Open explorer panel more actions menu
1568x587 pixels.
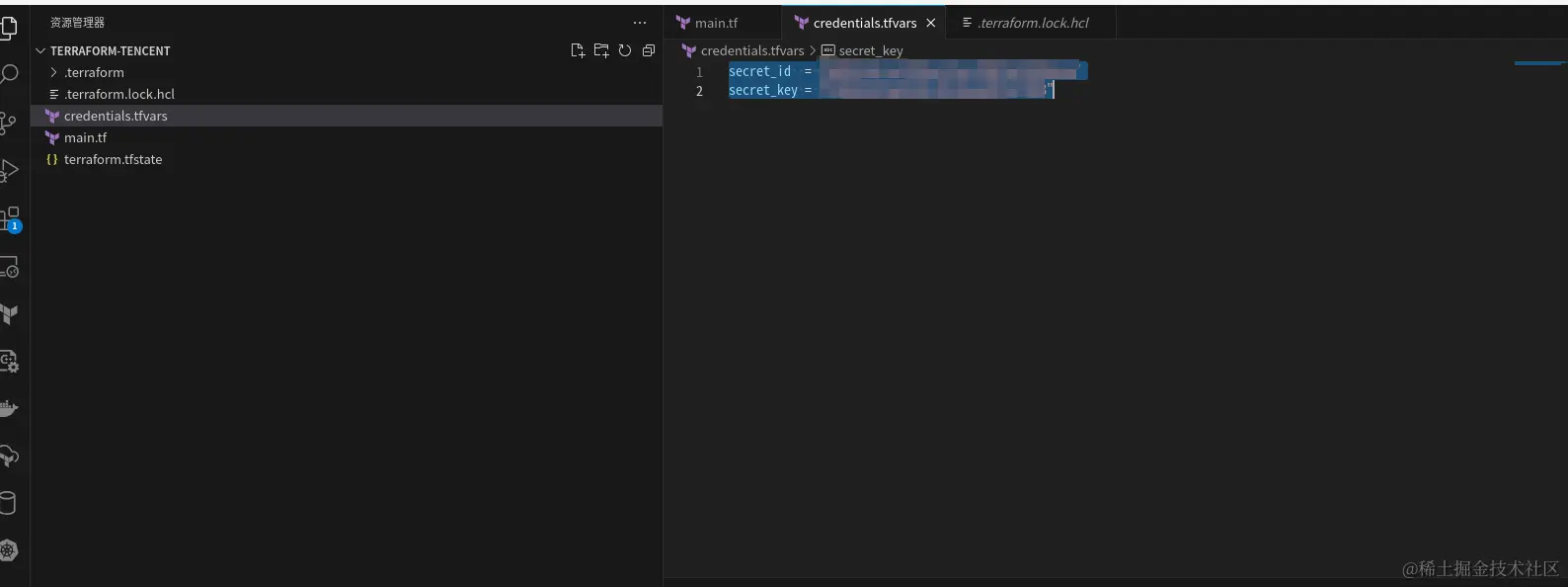(x=640, y=22)
